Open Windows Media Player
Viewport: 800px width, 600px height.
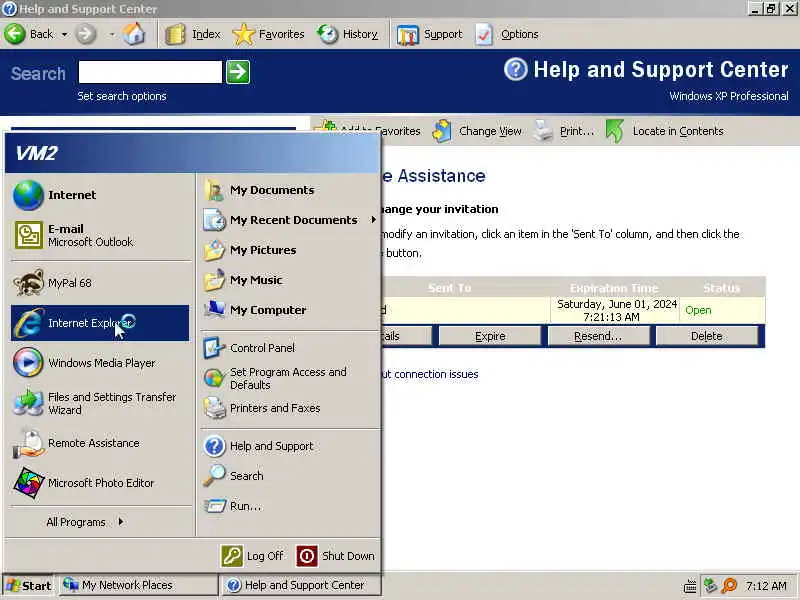tap(100, 363)
